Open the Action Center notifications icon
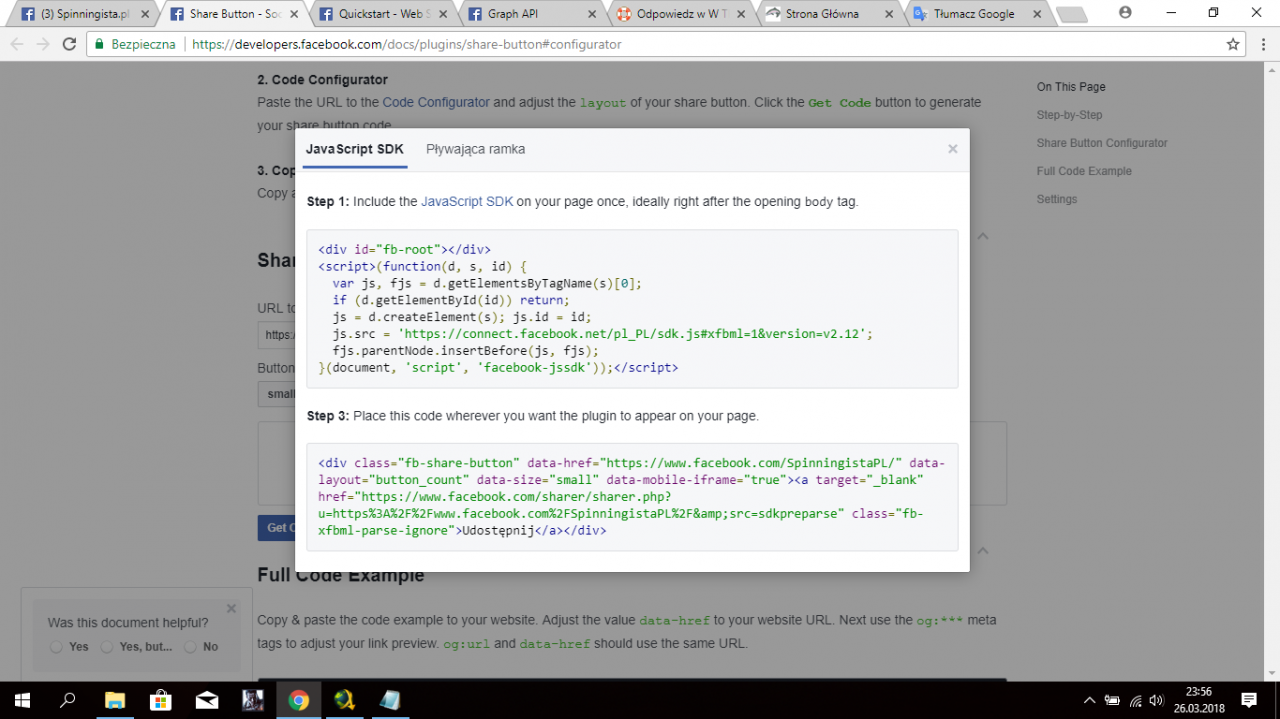The image size is (1280, 719). click(1249, 700)
